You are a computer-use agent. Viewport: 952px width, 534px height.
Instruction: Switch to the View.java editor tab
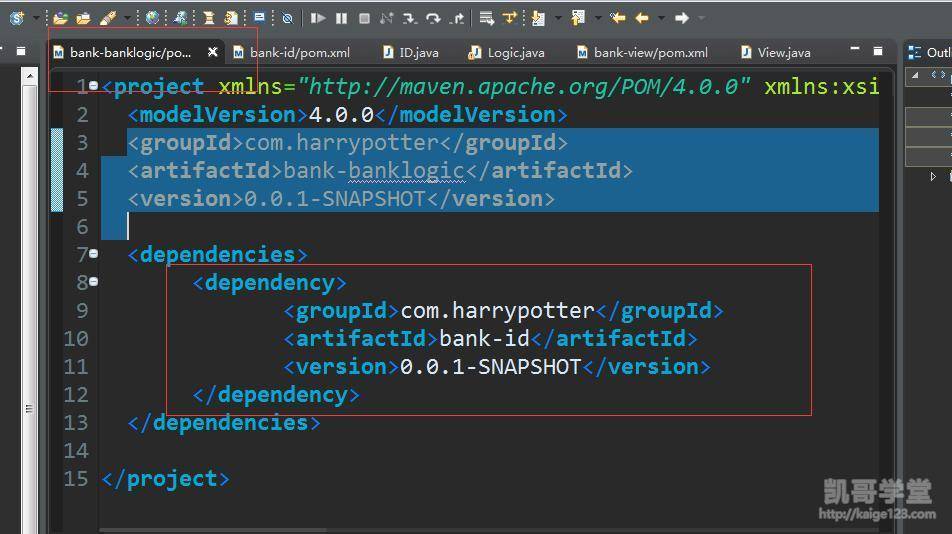(783, 52)
